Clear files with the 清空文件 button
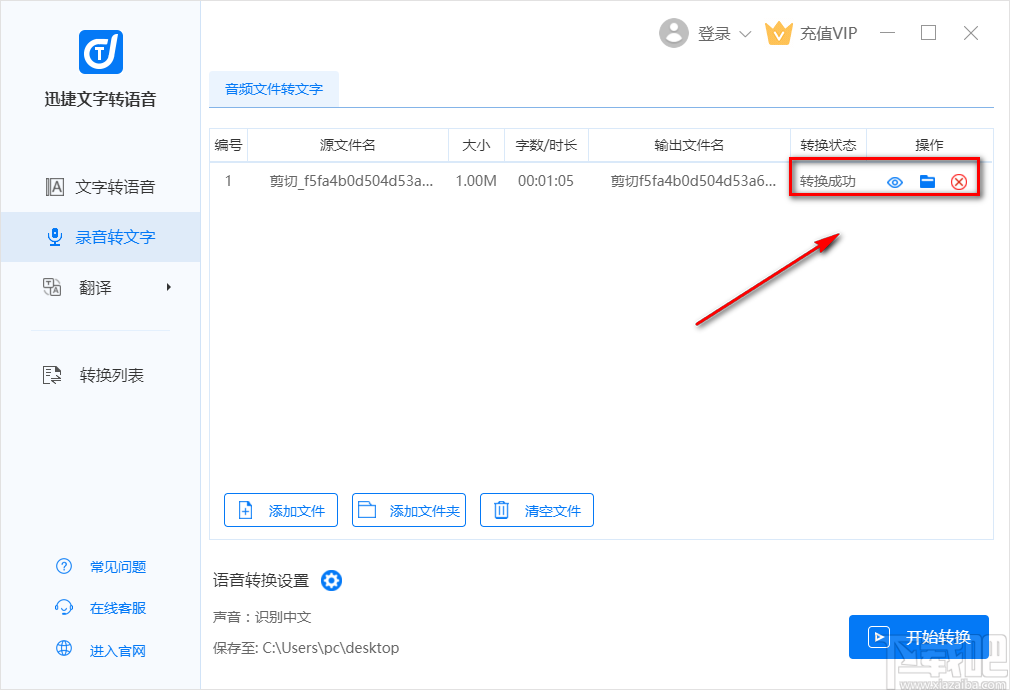Viewport: 1010px width, 690px height. coord(537,510)
